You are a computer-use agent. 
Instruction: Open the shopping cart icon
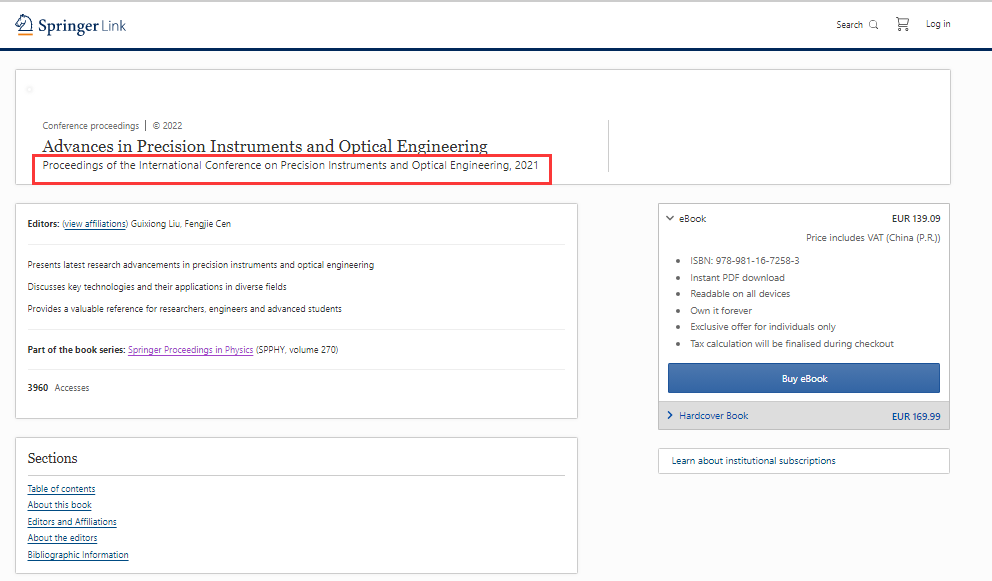pos(902,24)
